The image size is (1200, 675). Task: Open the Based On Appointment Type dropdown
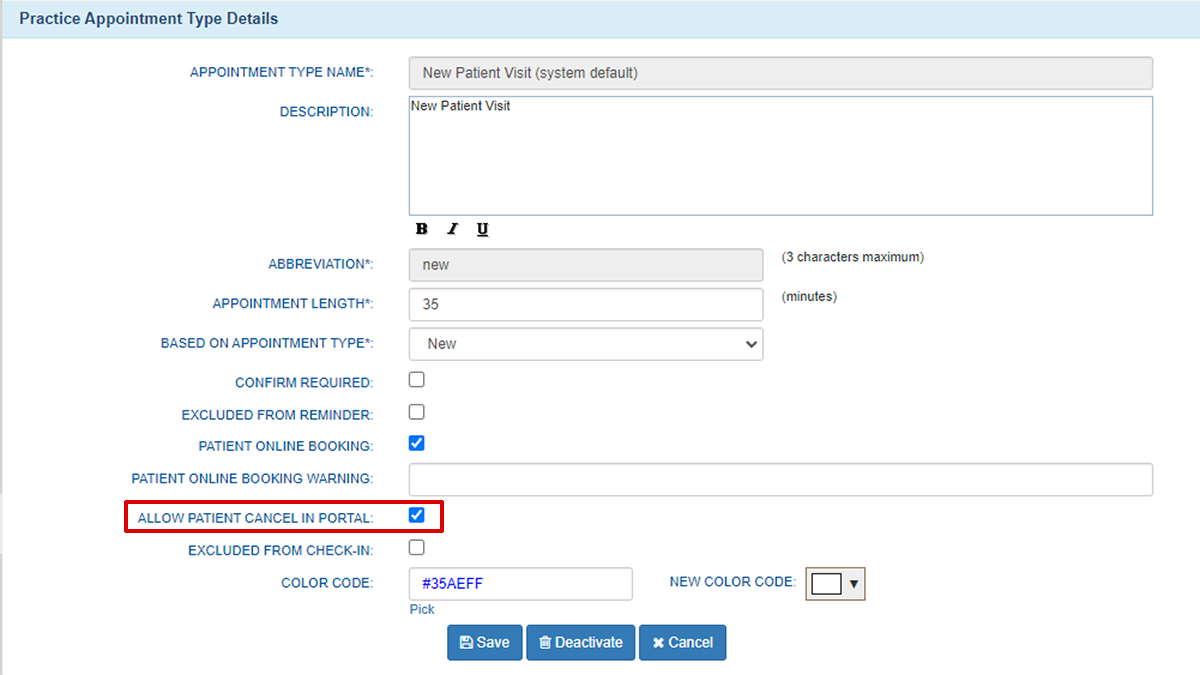pos(586,343)
